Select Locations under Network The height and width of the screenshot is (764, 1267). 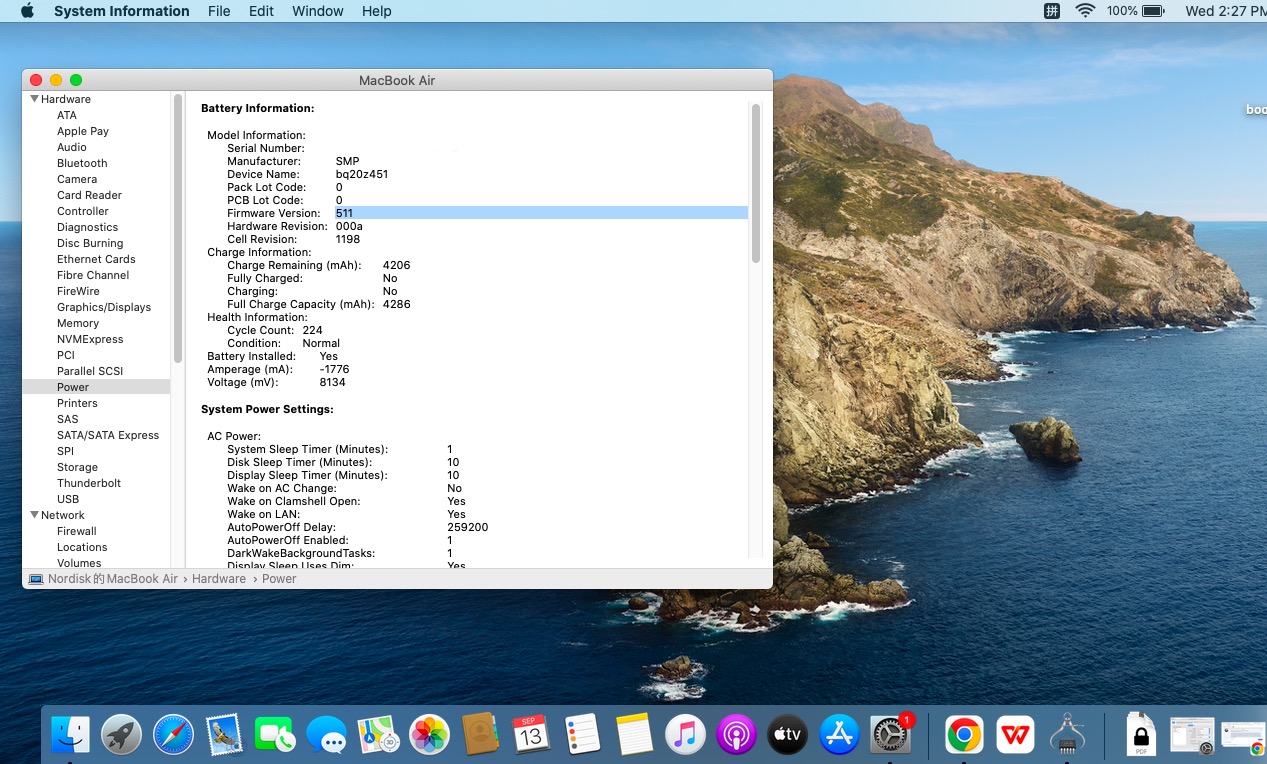tap(82, 547)
